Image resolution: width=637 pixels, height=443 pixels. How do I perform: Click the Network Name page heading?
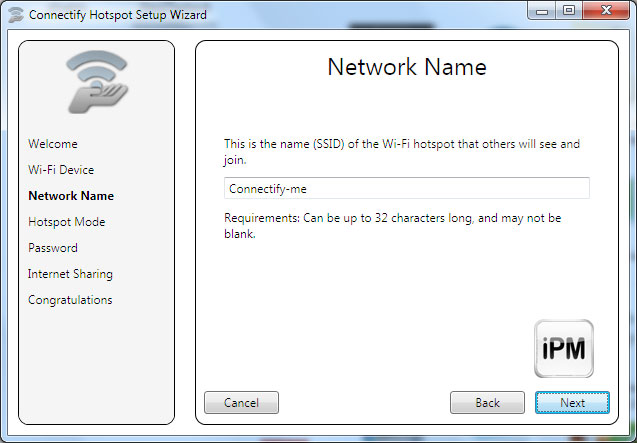coord(407,68)
